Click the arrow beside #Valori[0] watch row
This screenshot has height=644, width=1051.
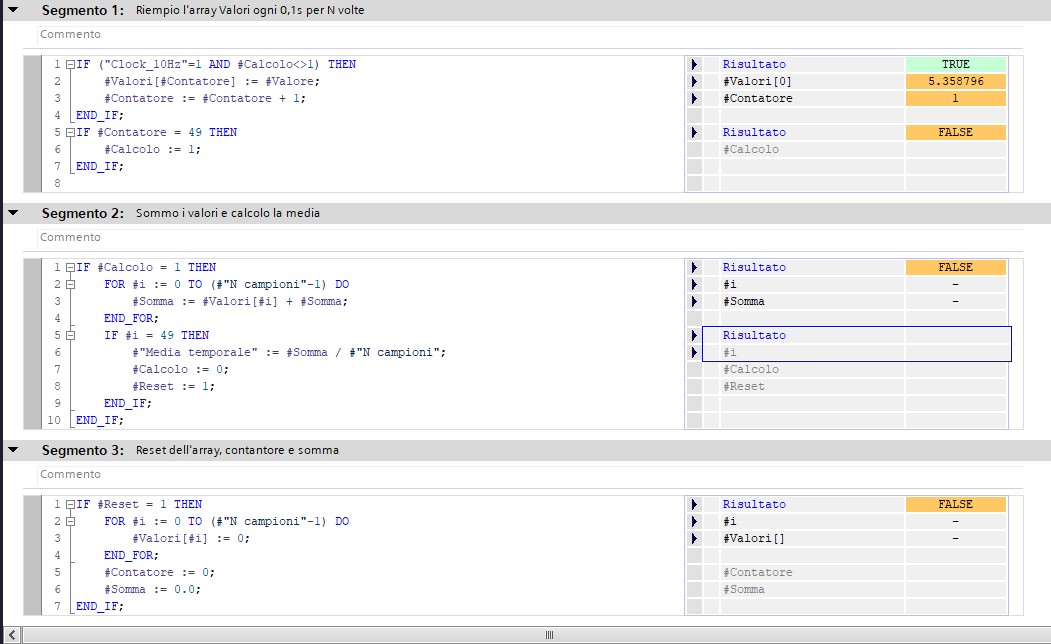point(694,81)
